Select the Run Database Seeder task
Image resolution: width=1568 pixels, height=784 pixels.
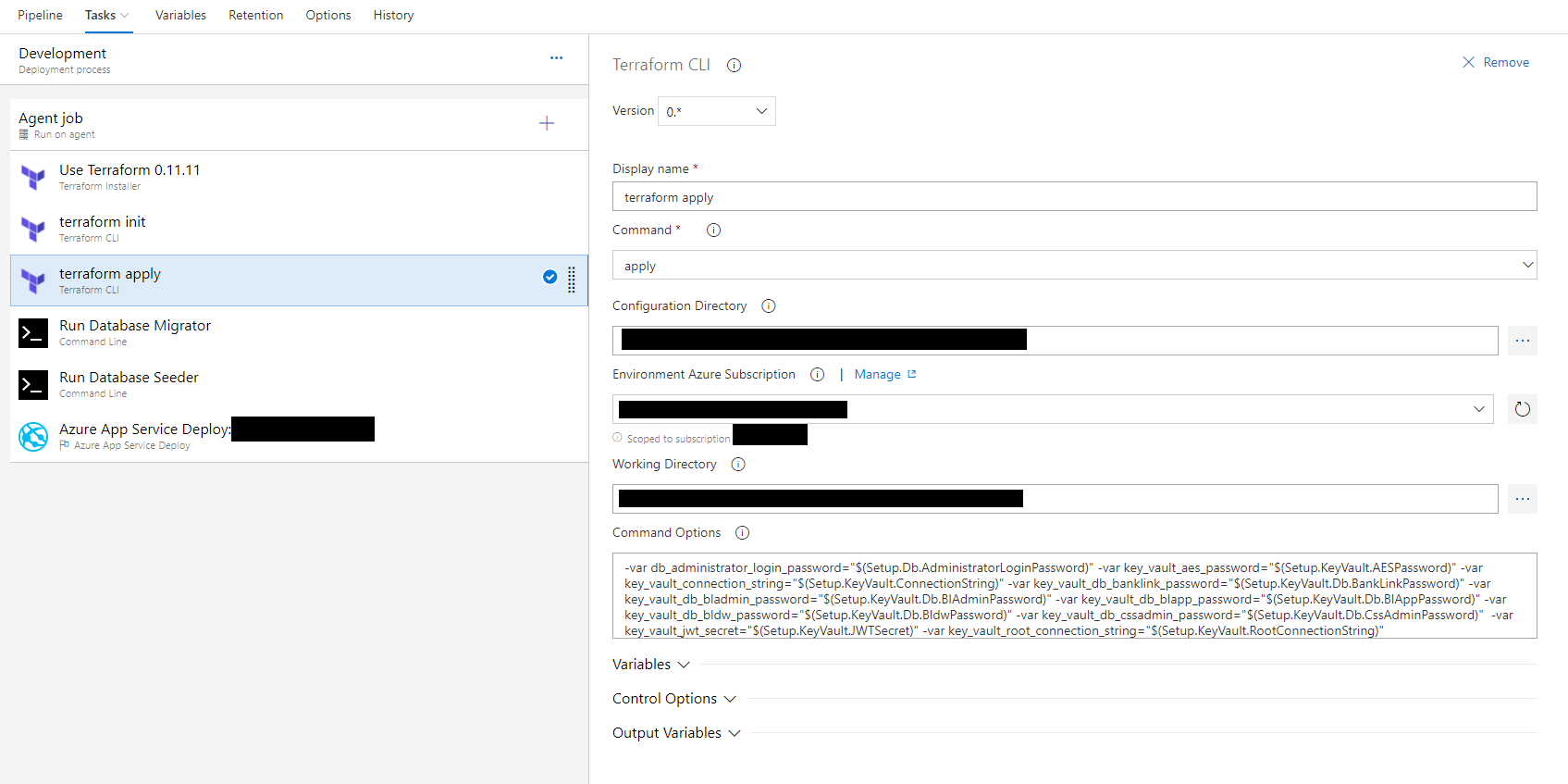click(299, 384)
